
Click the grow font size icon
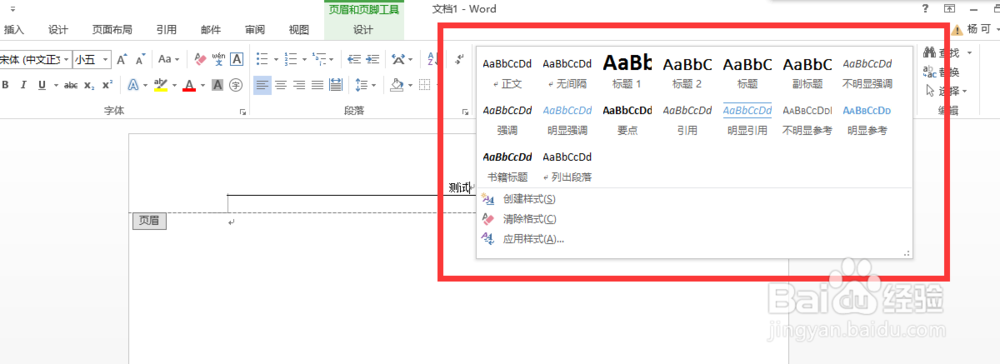(122, 59)
